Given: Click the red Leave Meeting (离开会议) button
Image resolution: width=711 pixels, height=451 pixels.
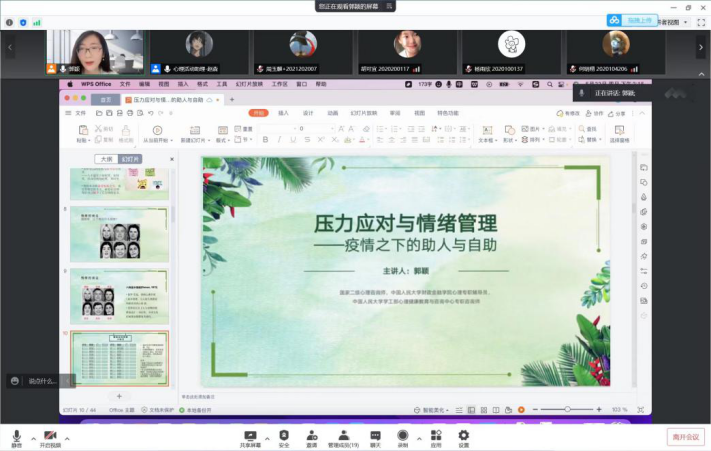Looking at the screenshot, I should pos(685,437).
